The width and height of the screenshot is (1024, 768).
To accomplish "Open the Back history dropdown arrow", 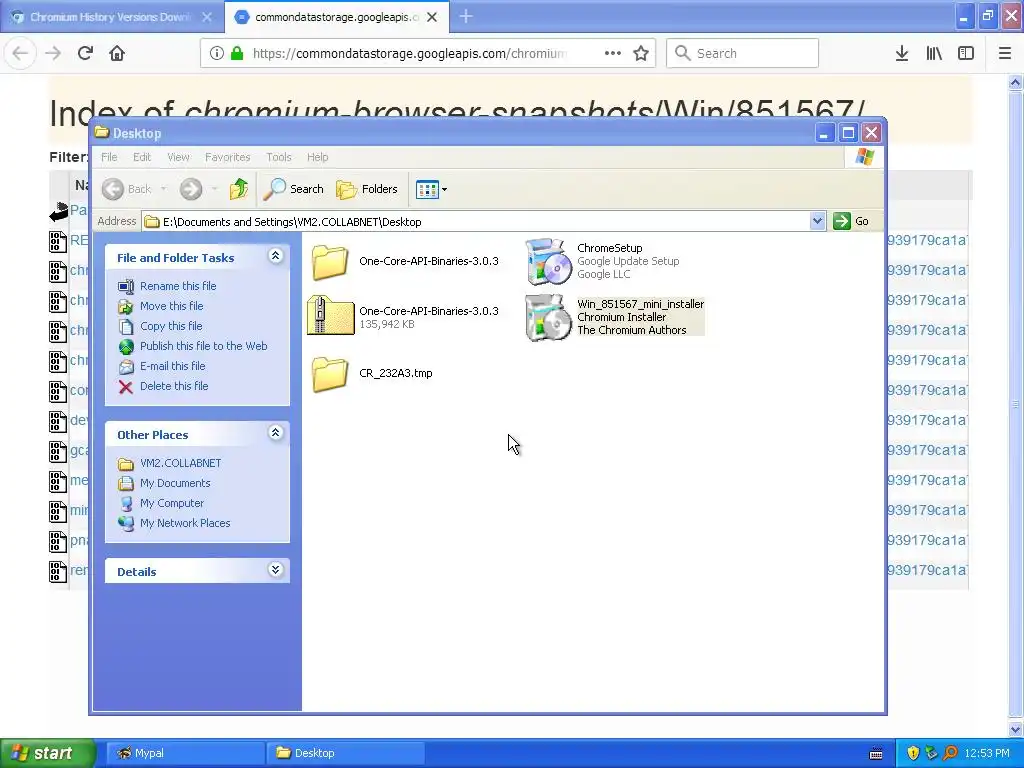I will click(x=163, y=189).
